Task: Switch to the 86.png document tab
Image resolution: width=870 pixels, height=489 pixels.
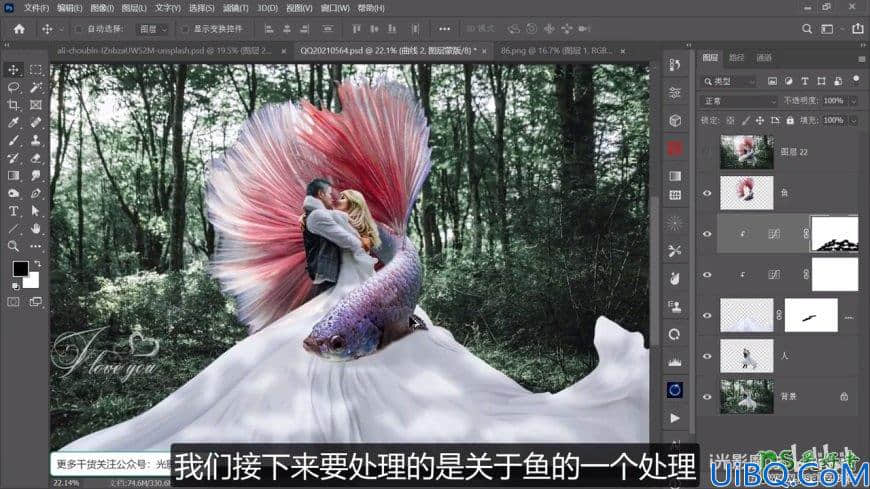Action: click(x=556, y=51)
